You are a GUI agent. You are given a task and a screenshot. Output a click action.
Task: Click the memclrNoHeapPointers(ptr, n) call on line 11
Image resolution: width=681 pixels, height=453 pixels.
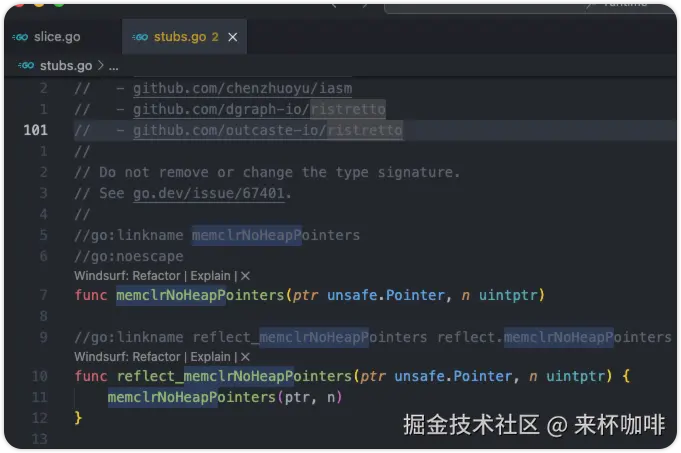tap(225, 397)
